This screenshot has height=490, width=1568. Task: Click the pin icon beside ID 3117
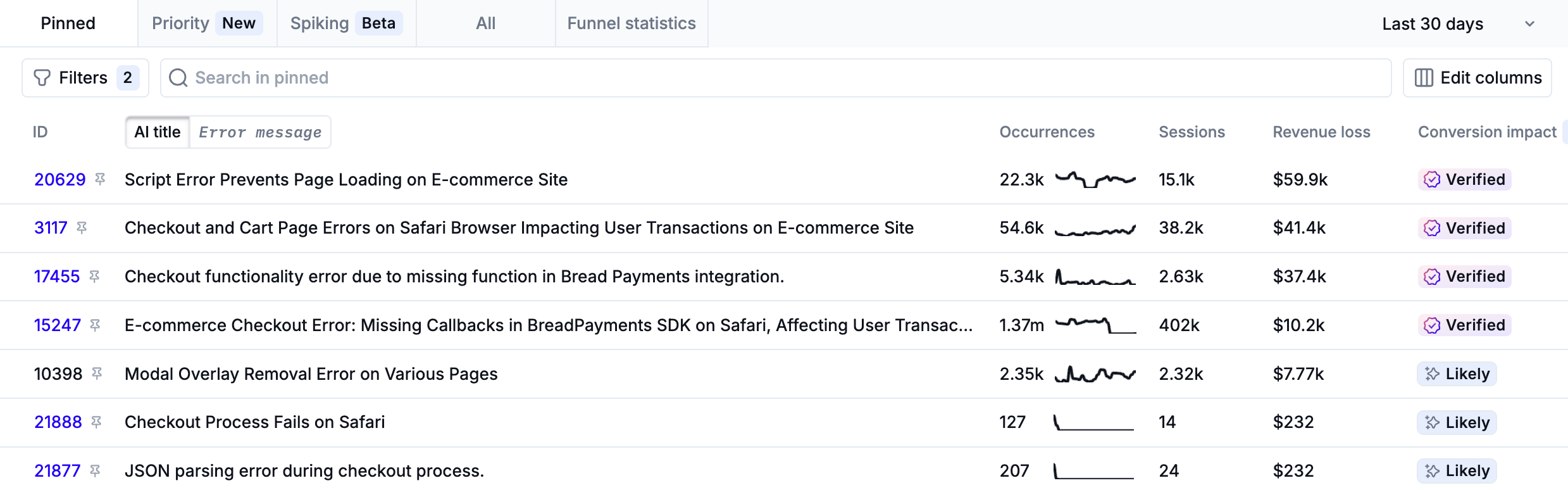click(x=82, y=228)
